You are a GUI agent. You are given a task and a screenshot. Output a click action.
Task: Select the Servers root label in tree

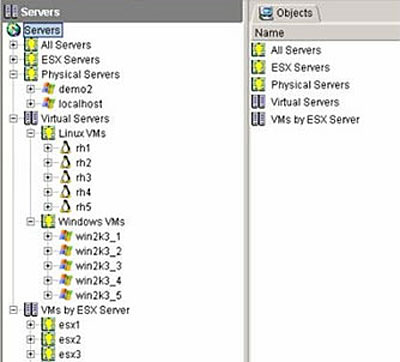click(x=42, y=30)
